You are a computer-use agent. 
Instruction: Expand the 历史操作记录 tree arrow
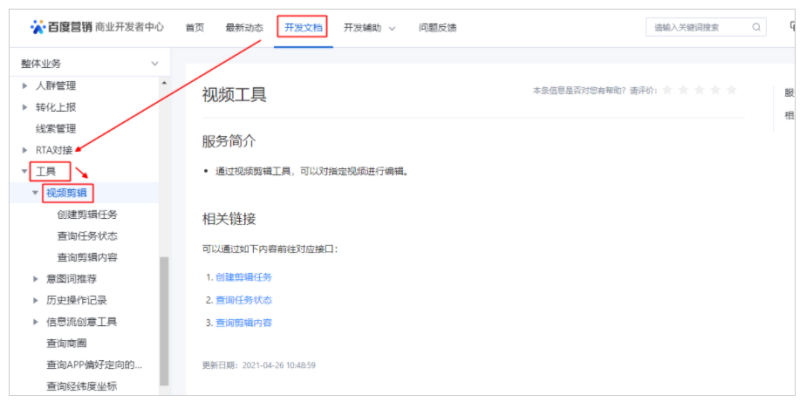click(35, 300)
